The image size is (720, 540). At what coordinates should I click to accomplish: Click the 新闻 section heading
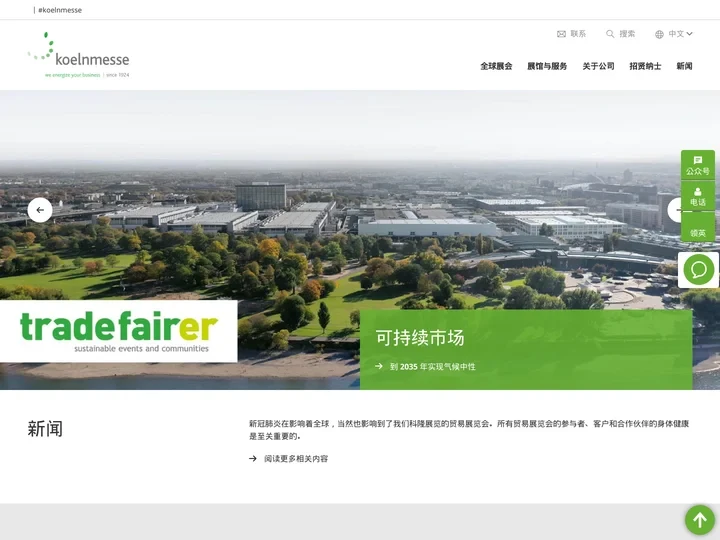tap(45, 428)
